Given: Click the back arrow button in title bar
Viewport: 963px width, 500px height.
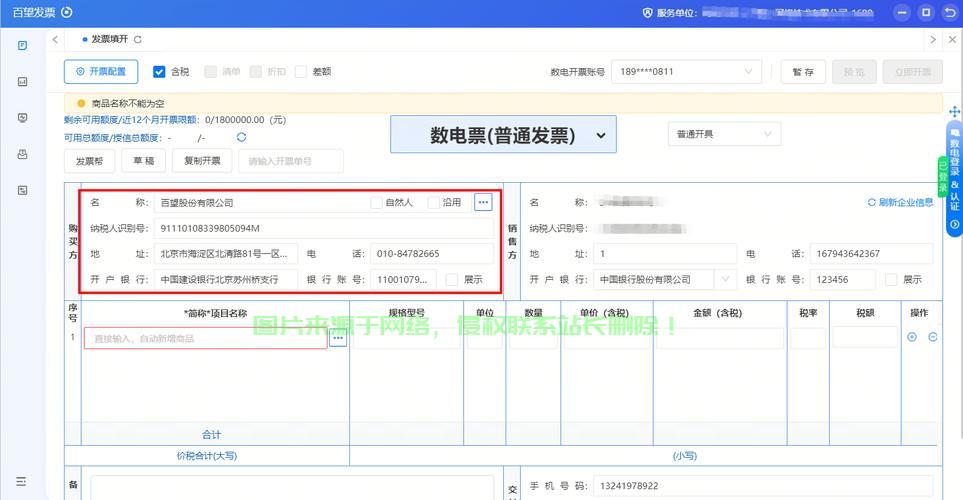Looking at the screenshot, I should (949, 12).
